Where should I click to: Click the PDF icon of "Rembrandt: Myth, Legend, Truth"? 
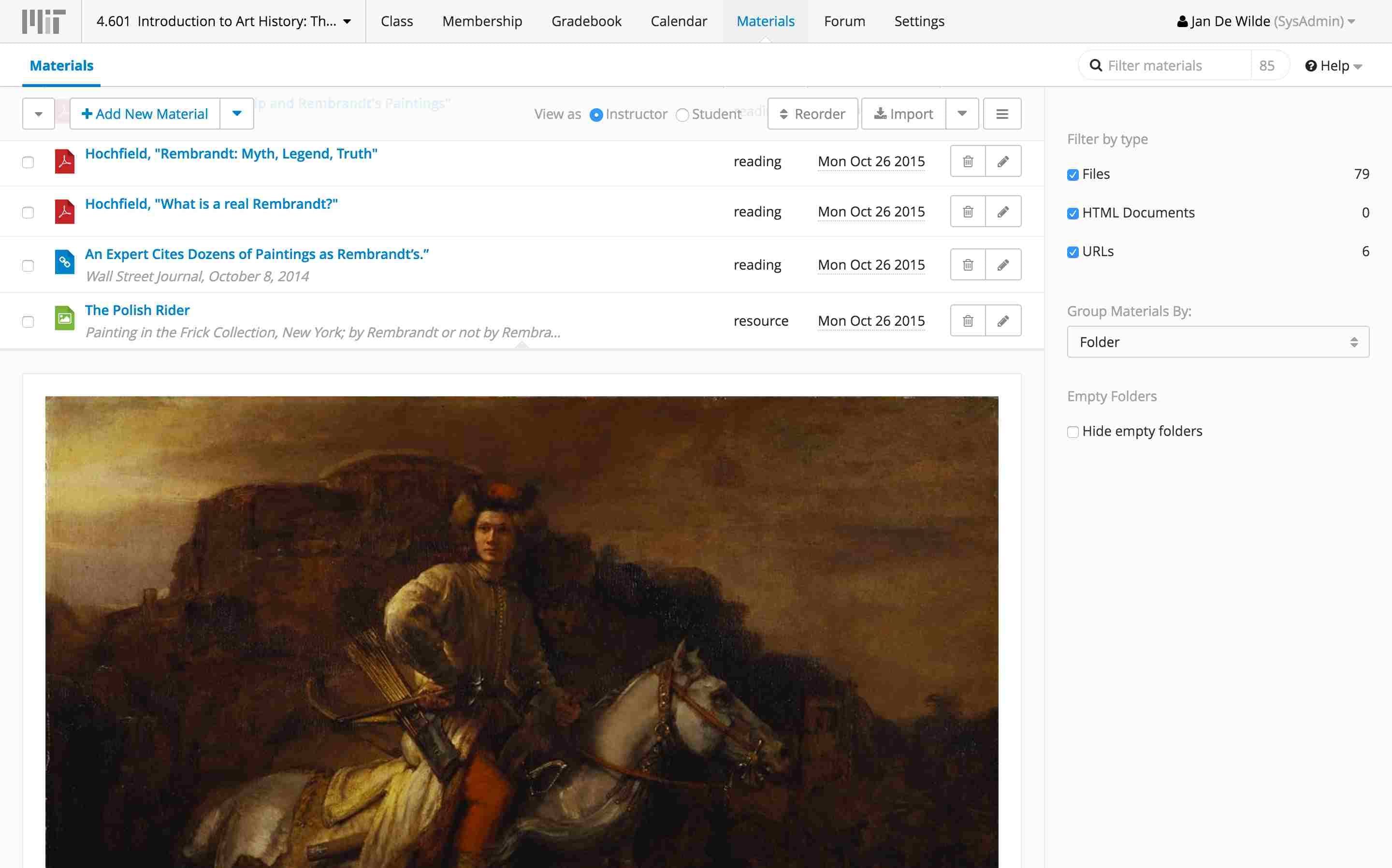64,161
